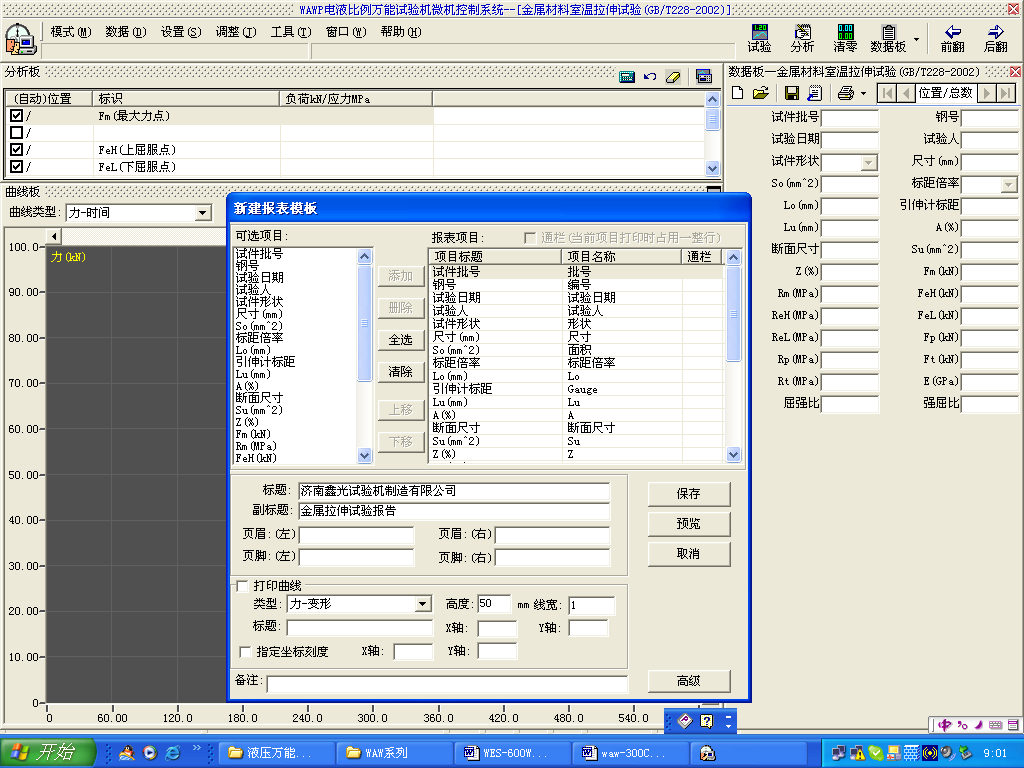The width and height of the screenshot is (1024, 768).
Task: Open the 设置(S) menu
Action: tap(181, 31)
